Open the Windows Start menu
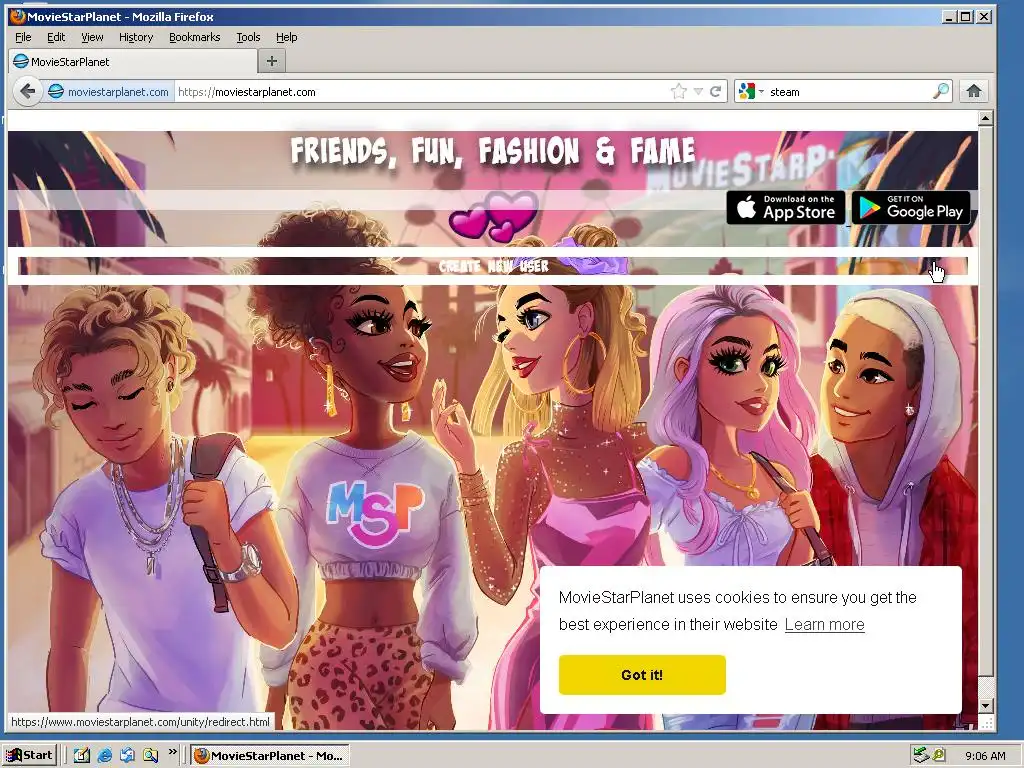 (30, 755)
